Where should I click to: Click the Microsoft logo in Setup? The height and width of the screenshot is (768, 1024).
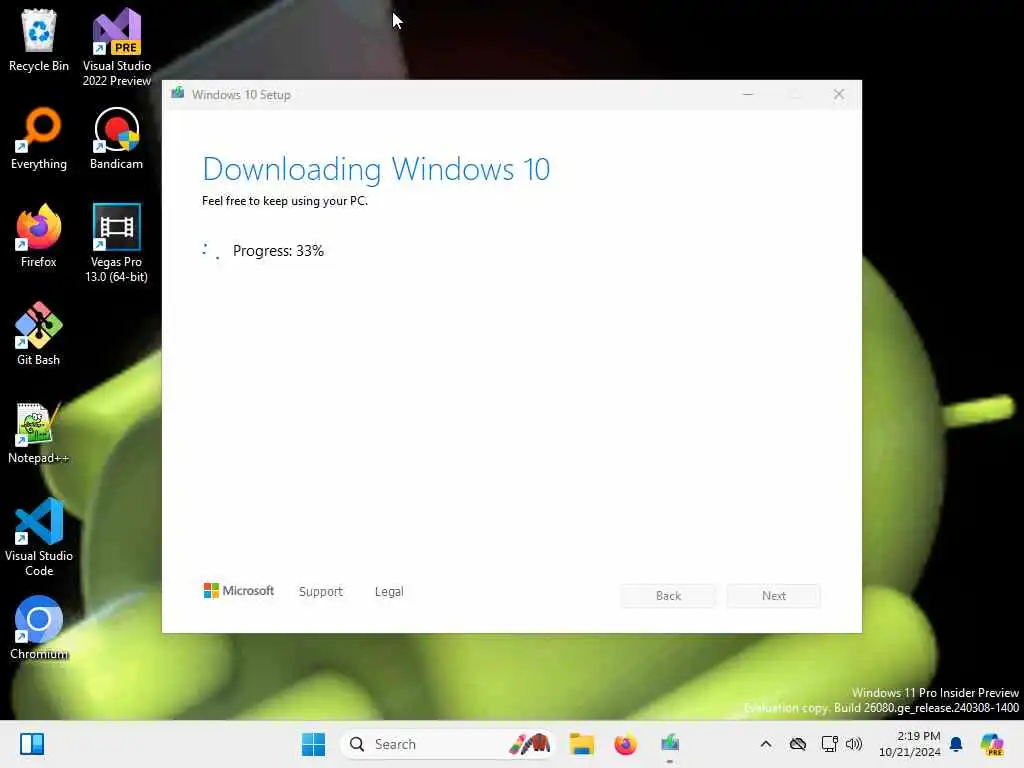(x=238, y=591)
